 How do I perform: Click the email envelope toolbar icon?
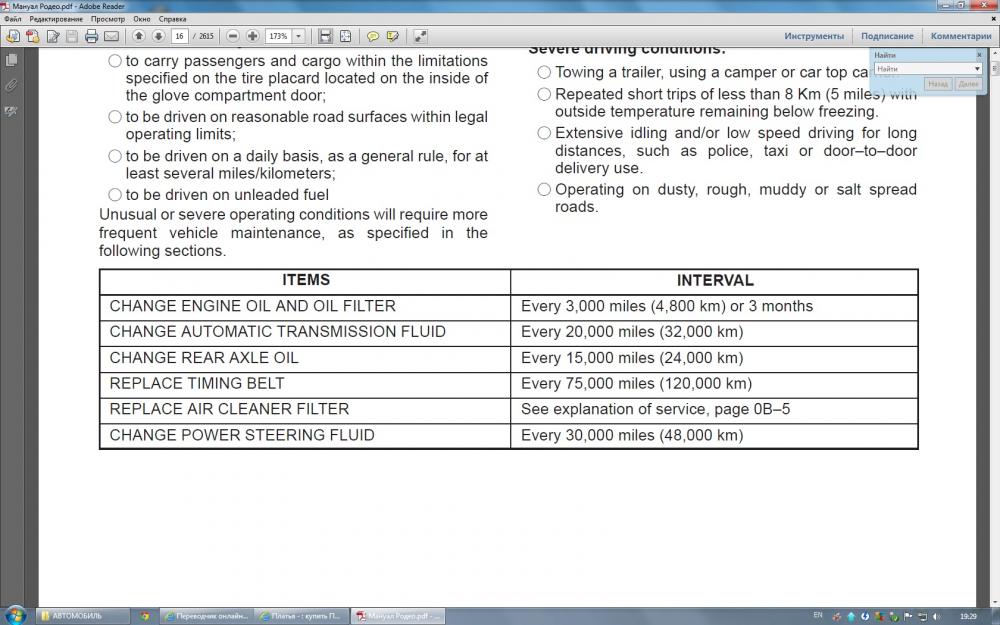112,36
